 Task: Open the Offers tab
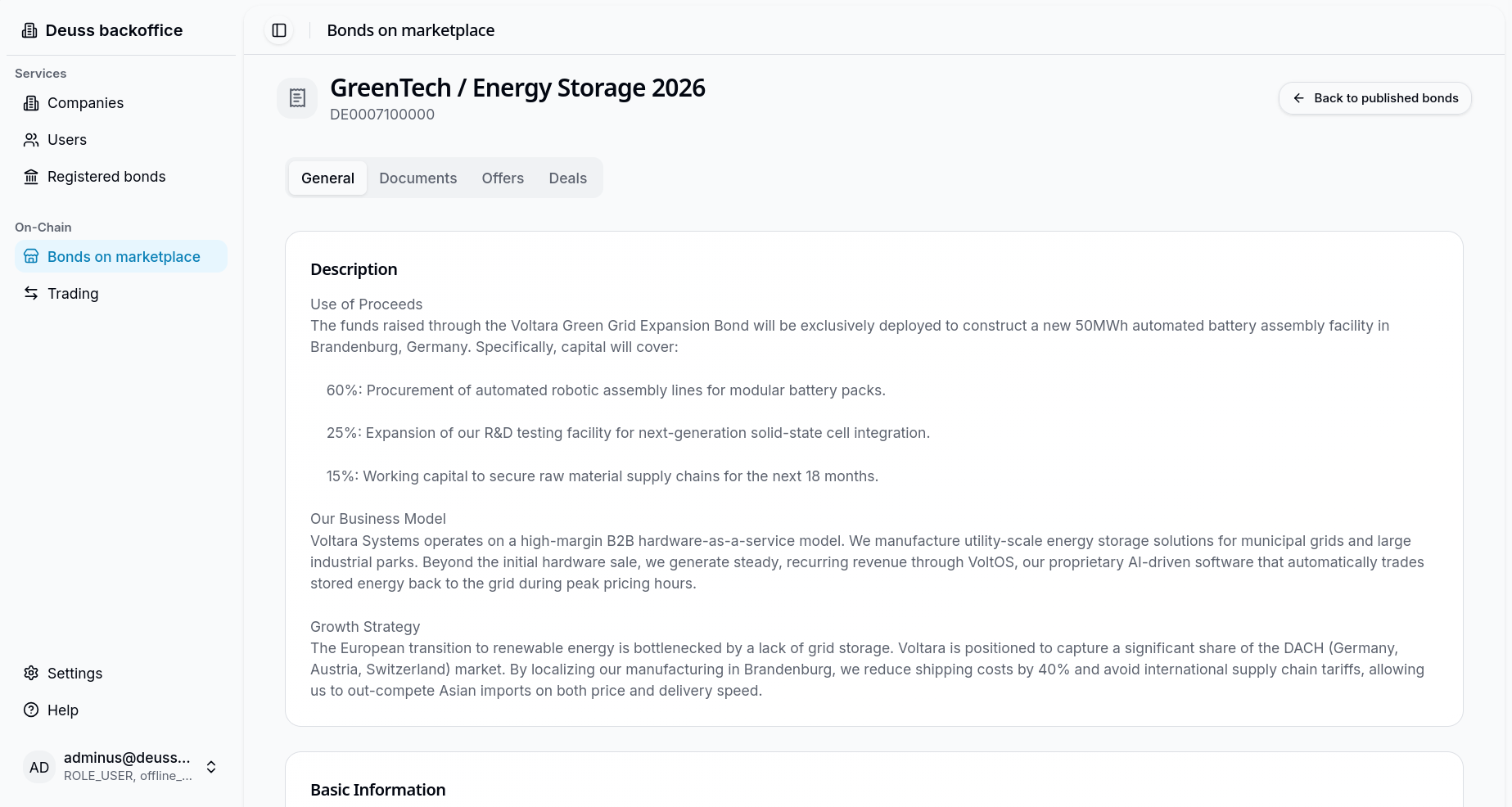[503, 178]
